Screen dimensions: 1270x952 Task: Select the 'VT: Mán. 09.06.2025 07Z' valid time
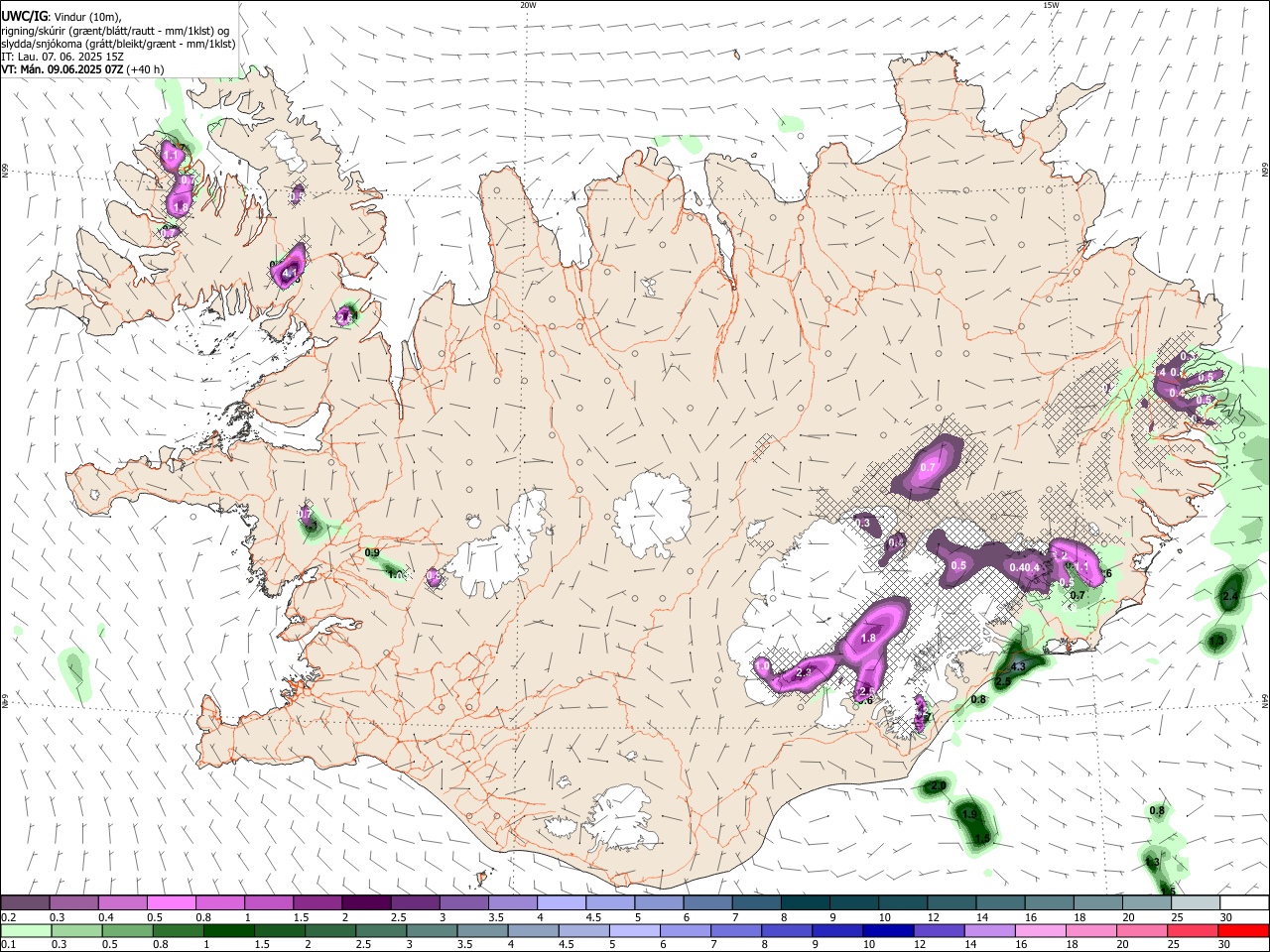(x=63, y=69)
